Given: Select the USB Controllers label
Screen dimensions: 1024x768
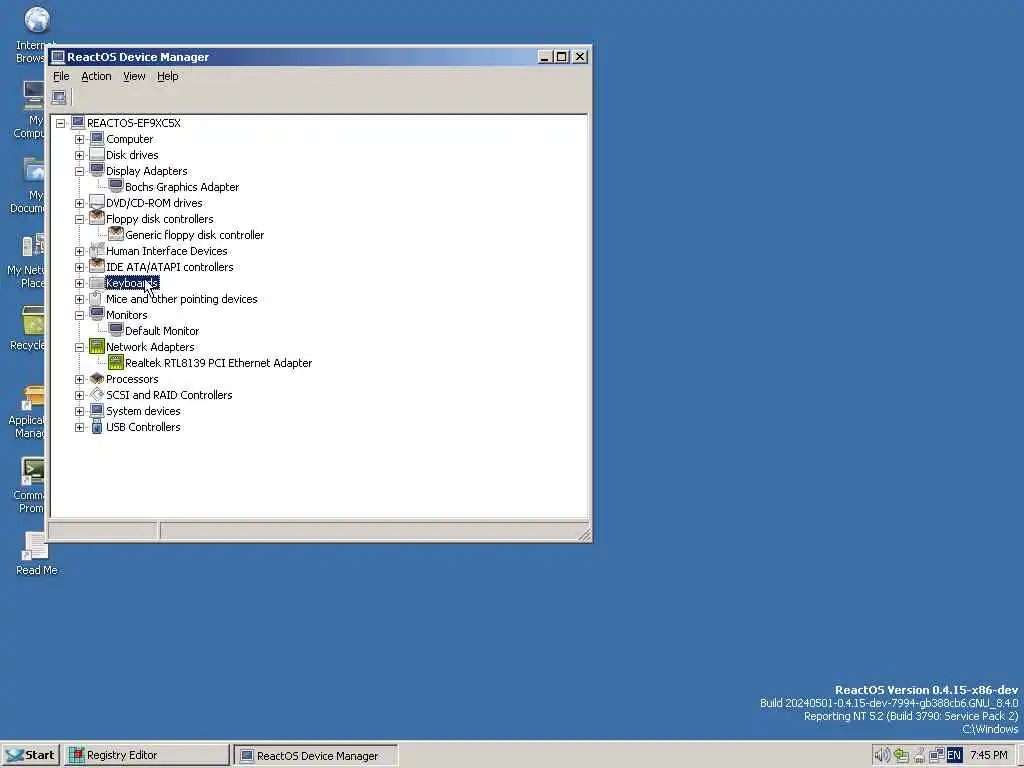Looking at the screenshot, I should tap(143, 426).
